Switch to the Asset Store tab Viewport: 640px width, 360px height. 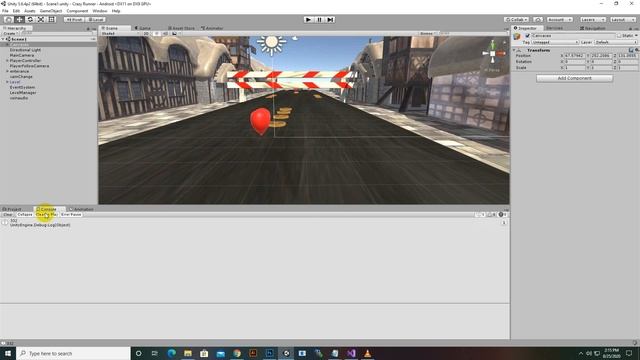[182, 28]
